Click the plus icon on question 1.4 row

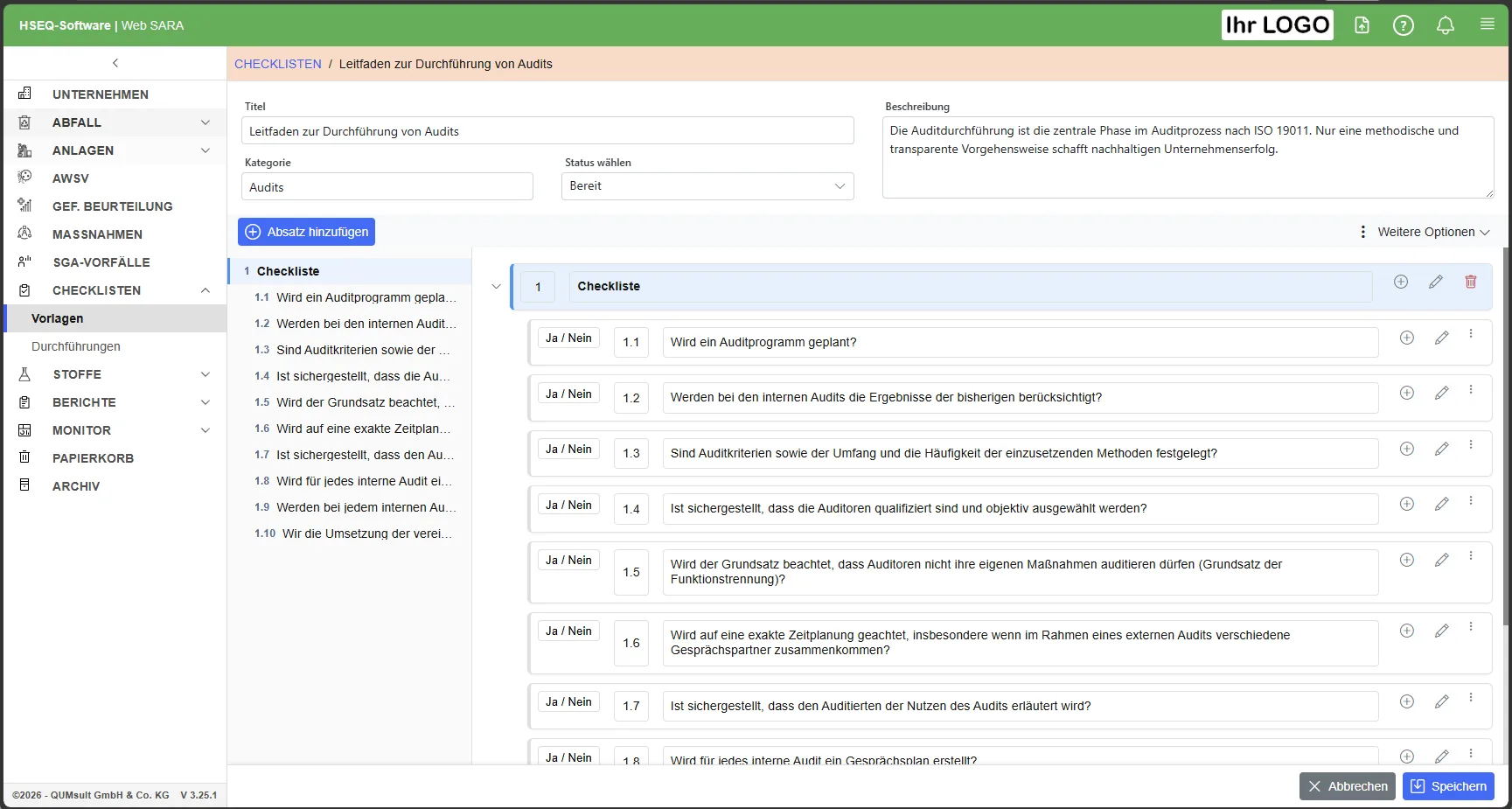[1407, 504]
